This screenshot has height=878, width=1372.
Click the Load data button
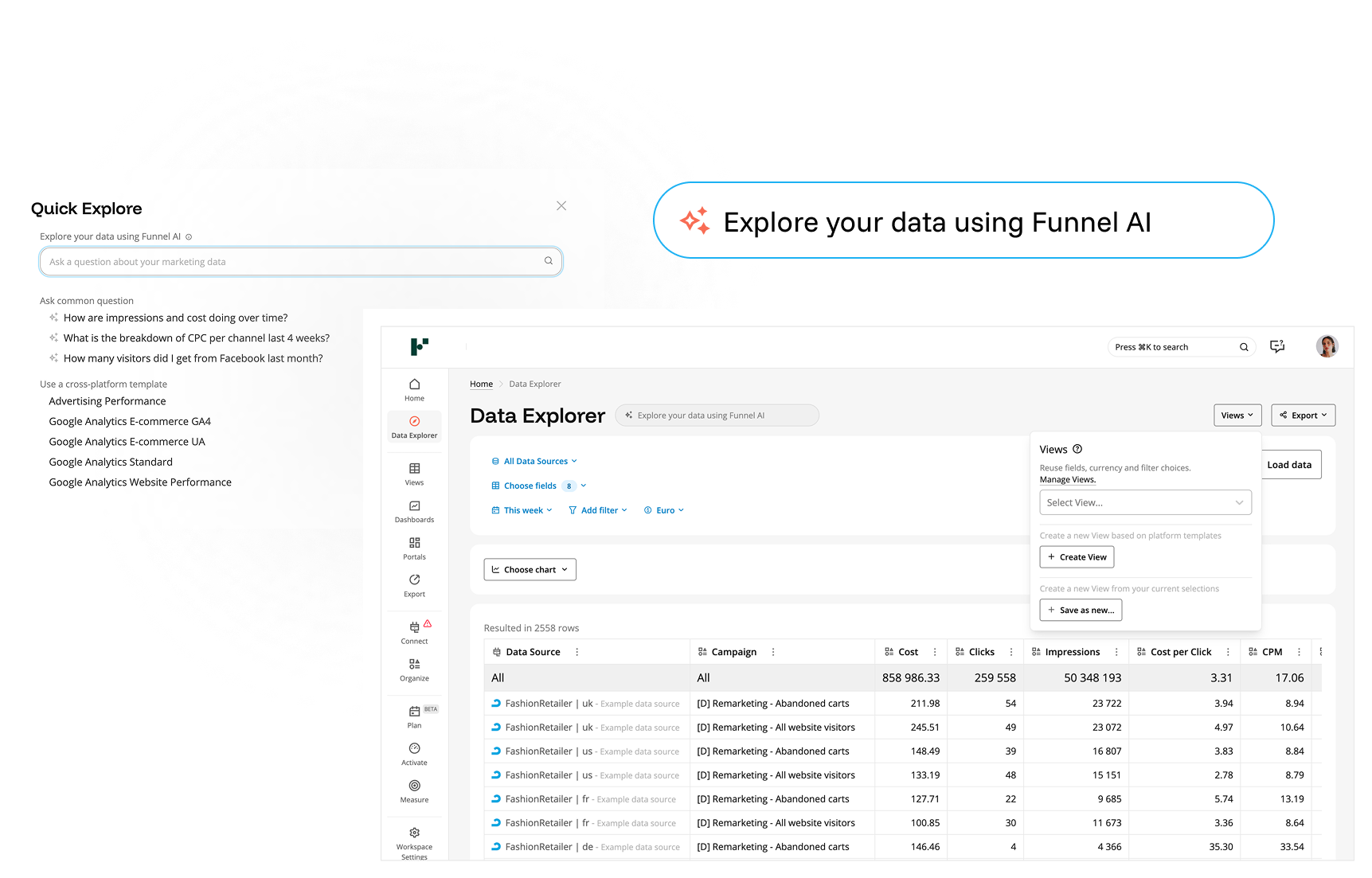[x=1289, y=465]
